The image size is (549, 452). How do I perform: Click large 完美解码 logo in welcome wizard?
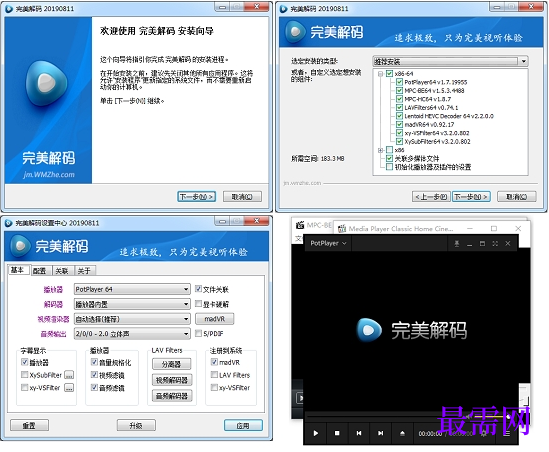pos(47,83)
